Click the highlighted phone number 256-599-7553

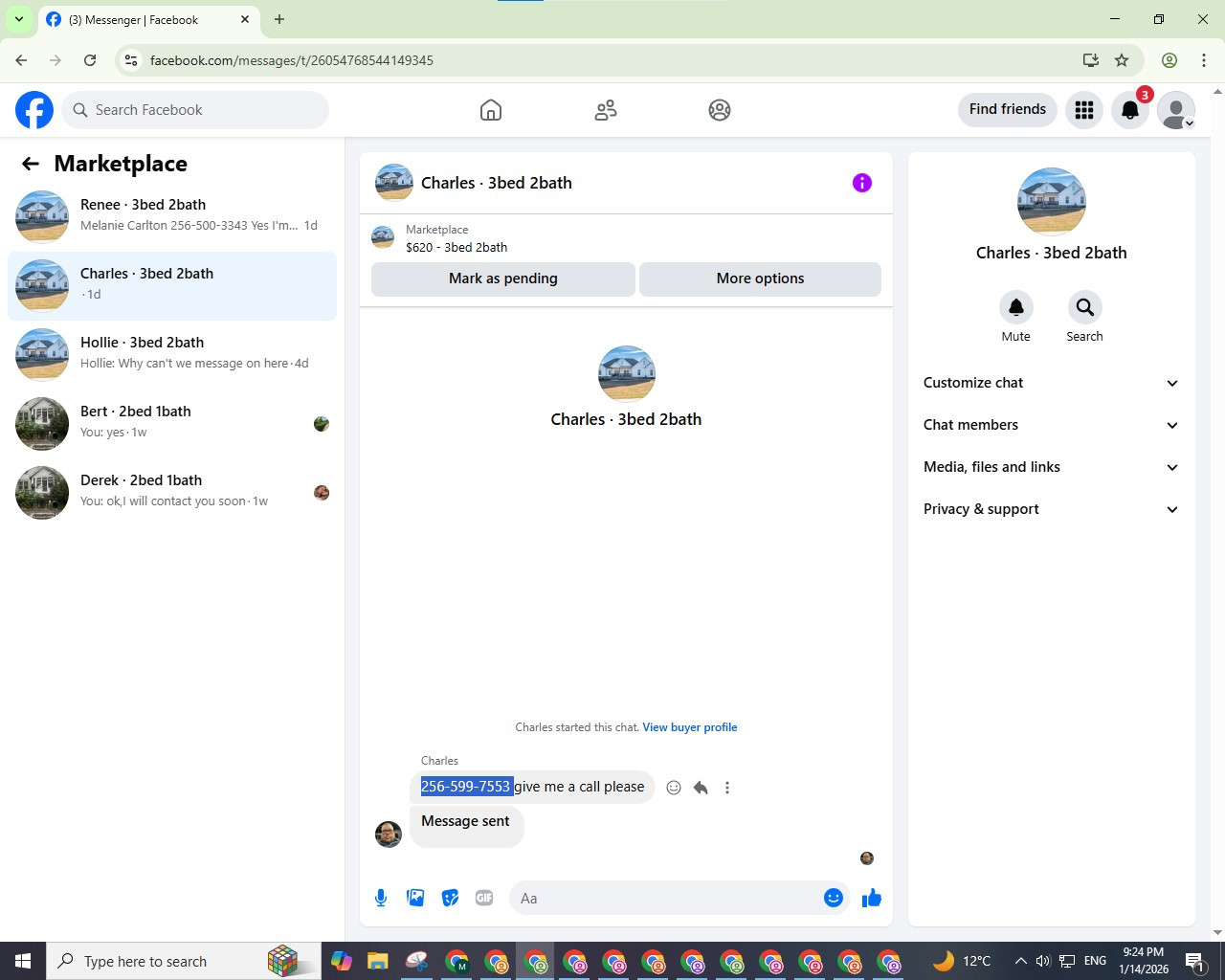click(466, 787)
